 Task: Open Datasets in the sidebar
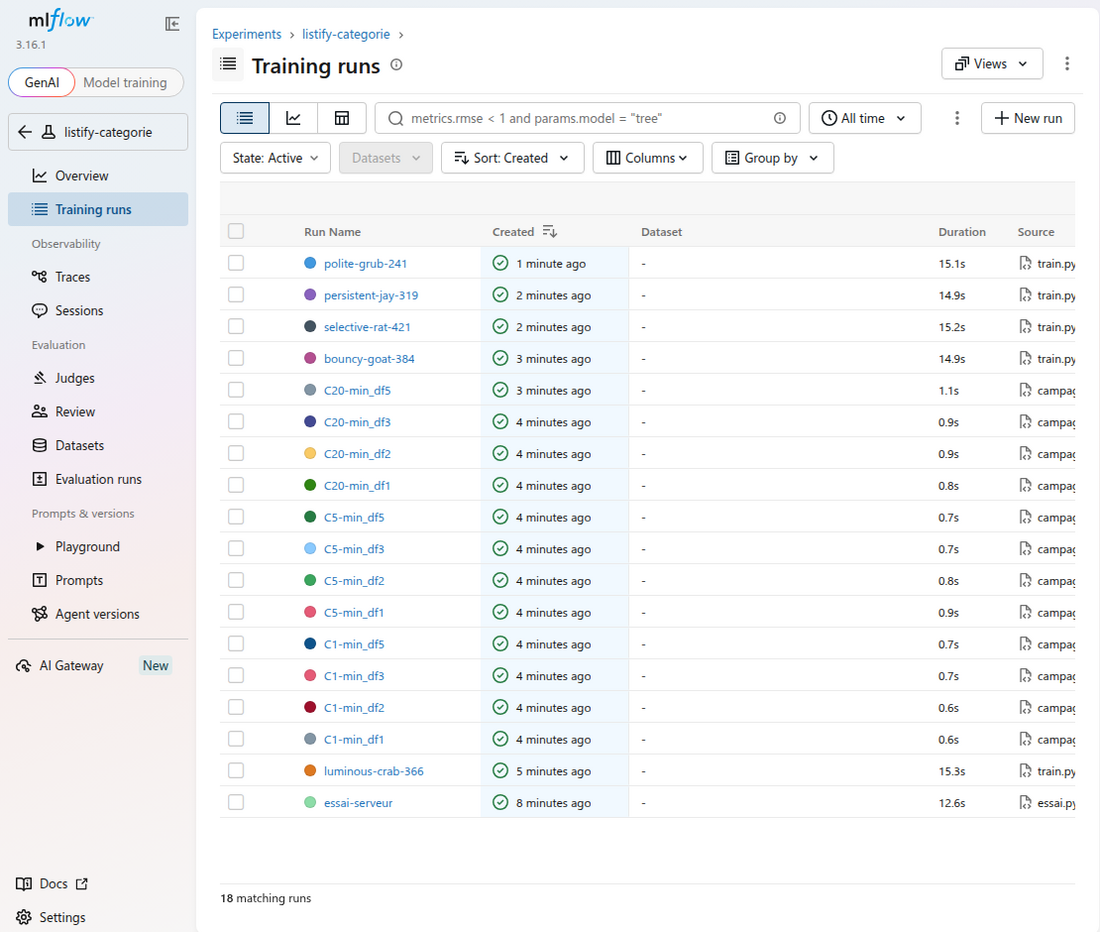point(98,445)
